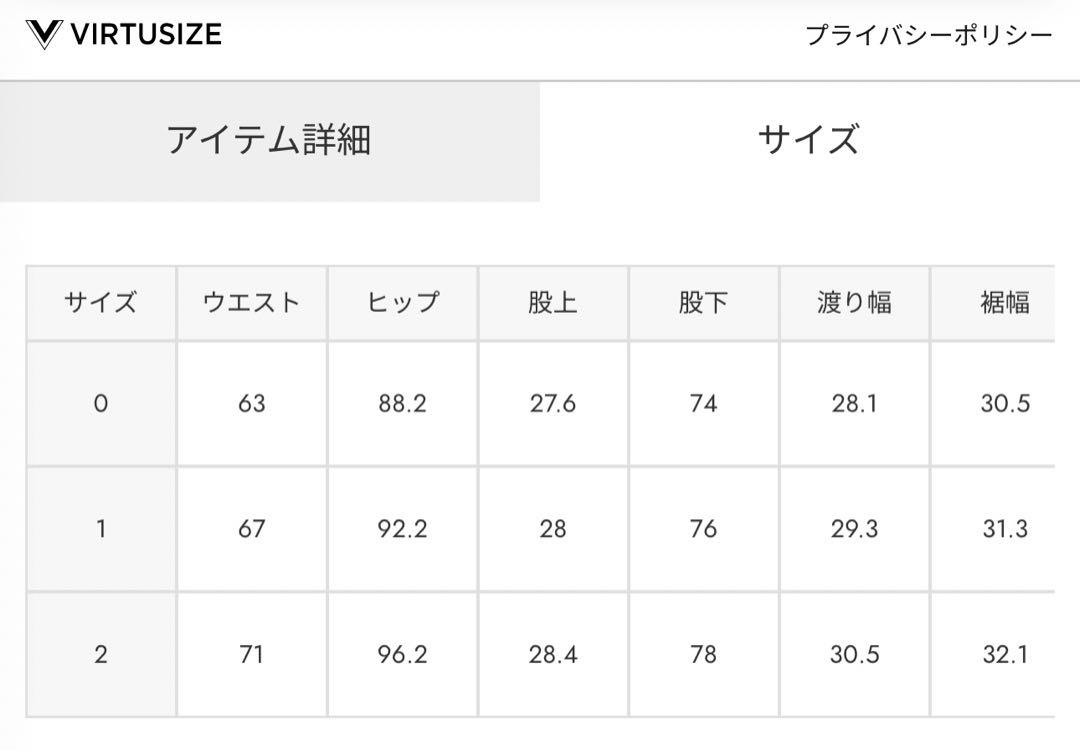Select the size 2 row label
Viewport: 1080px width, 751px height.
tap(101, 655)
